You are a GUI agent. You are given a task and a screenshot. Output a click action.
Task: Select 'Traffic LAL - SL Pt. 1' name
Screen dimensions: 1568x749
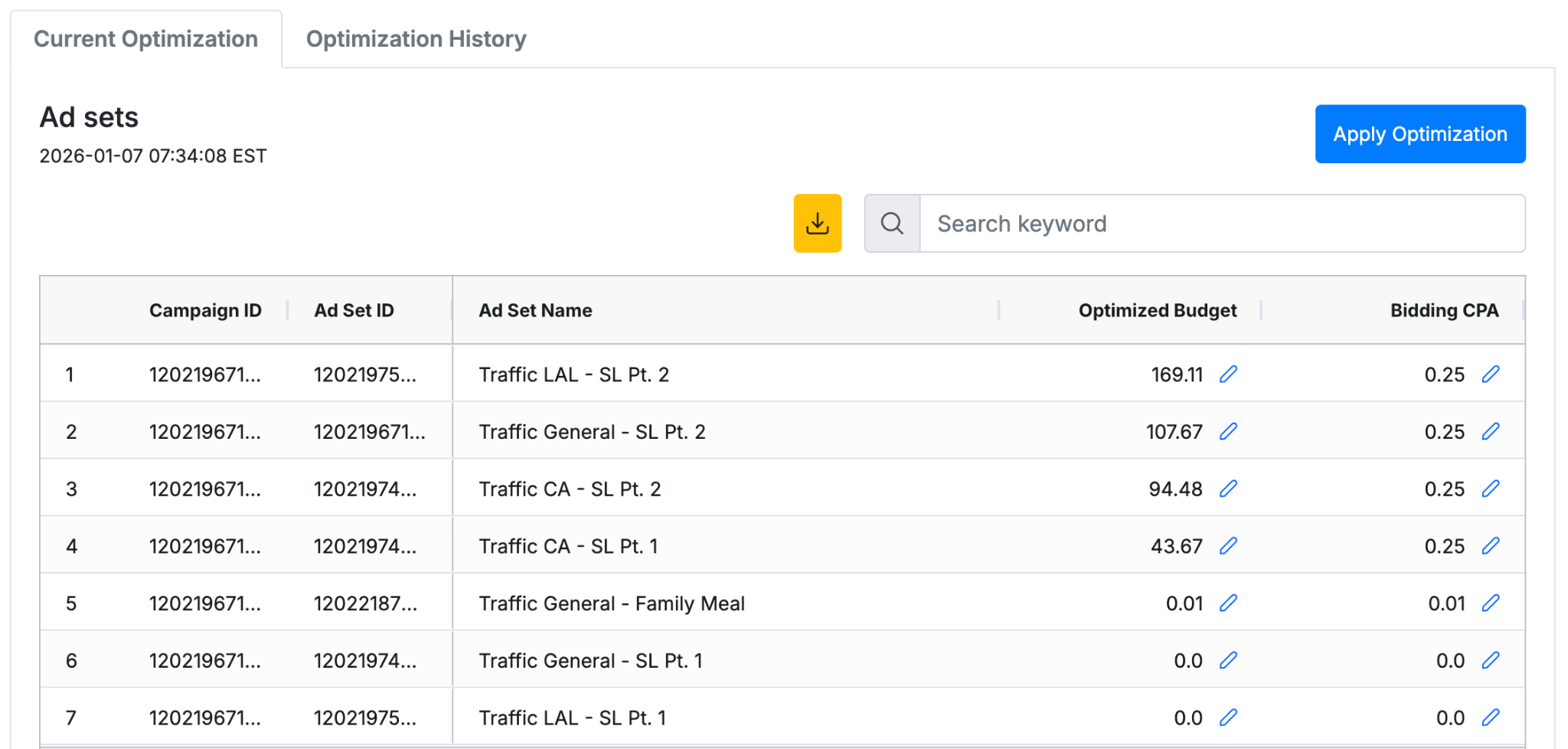(572, 718)
